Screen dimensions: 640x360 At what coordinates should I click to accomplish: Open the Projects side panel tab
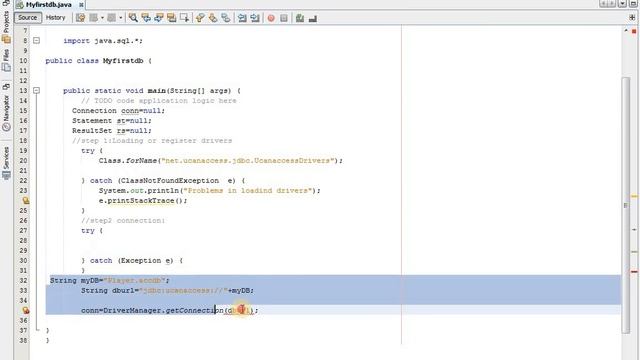(6, 26)
